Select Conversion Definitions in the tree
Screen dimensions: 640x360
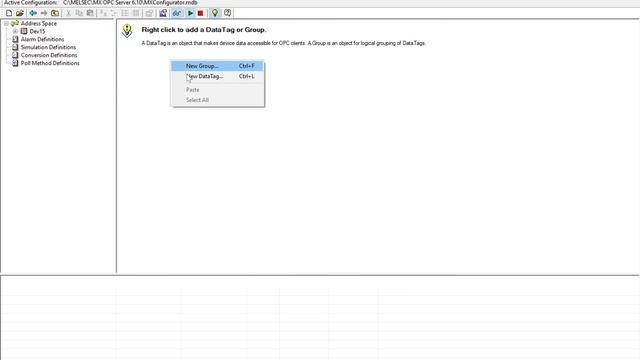(x=49, y=55)
